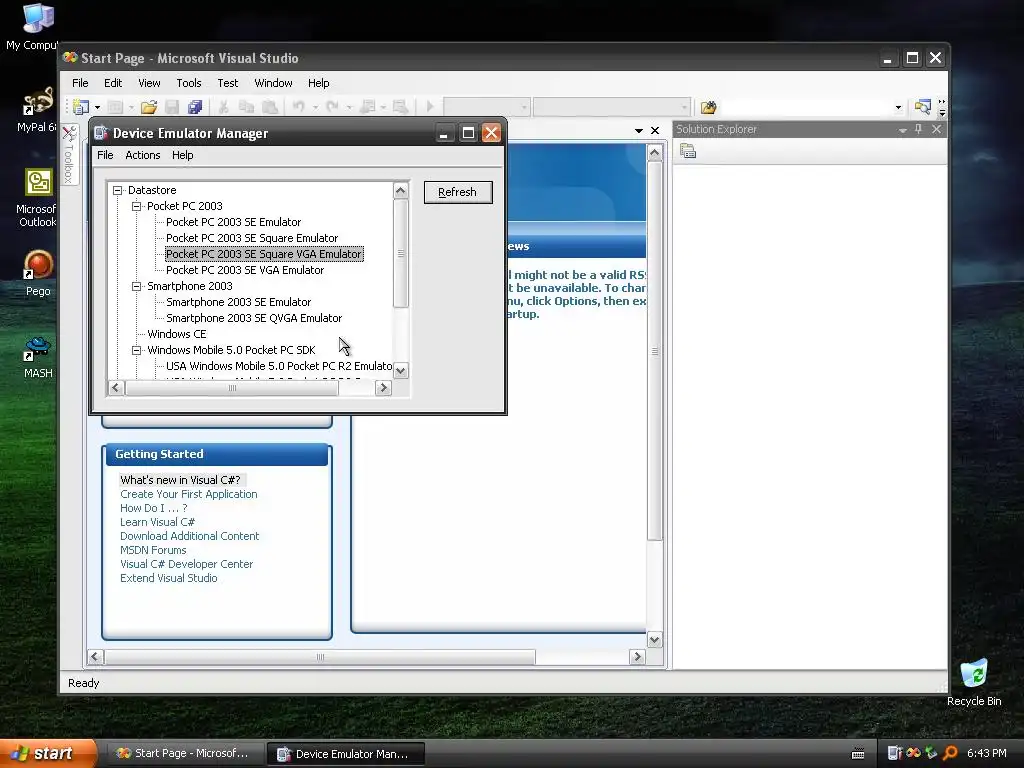Open the Help menu in Device Emulator Manager

(182, 155)
